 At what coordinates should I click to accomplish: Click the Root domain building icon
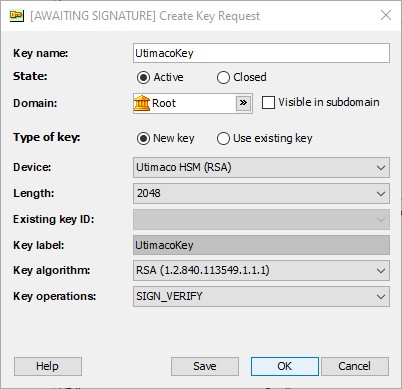[x=142, y=103]
